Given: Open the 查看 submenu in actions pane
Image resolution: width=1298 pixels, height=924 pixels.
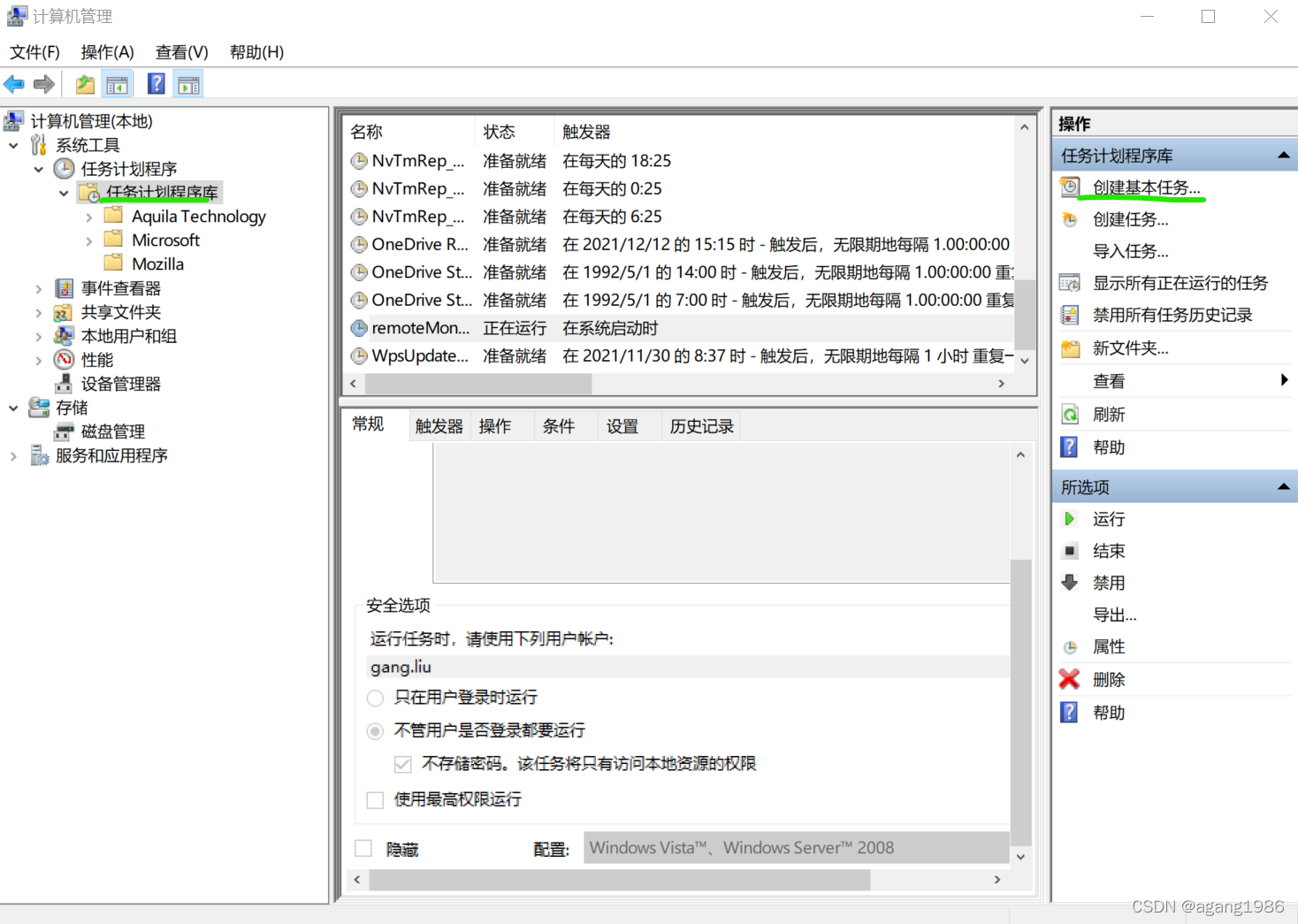Looking at the screenshot, I should [x=1174, y=381].
